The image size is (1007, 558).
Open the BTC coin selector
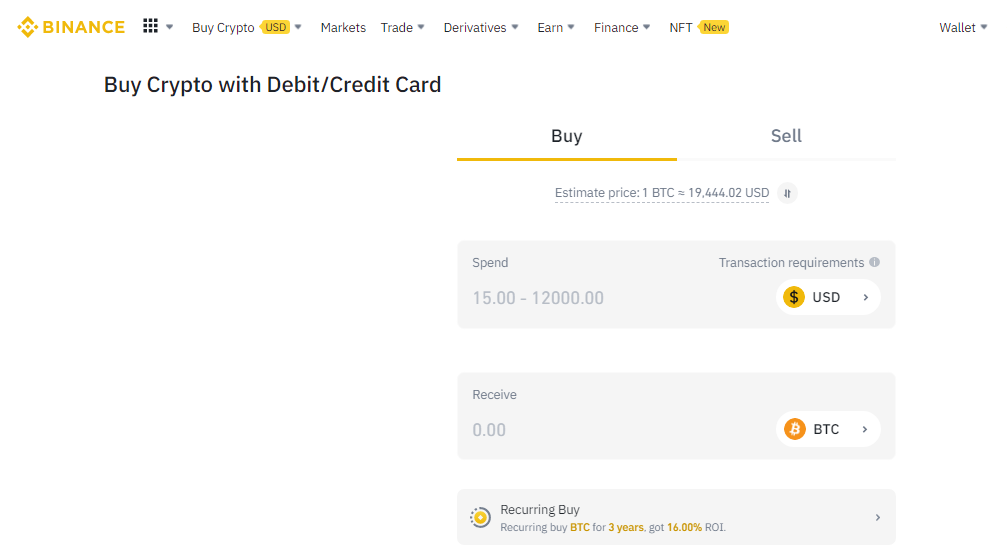[828, 429]
